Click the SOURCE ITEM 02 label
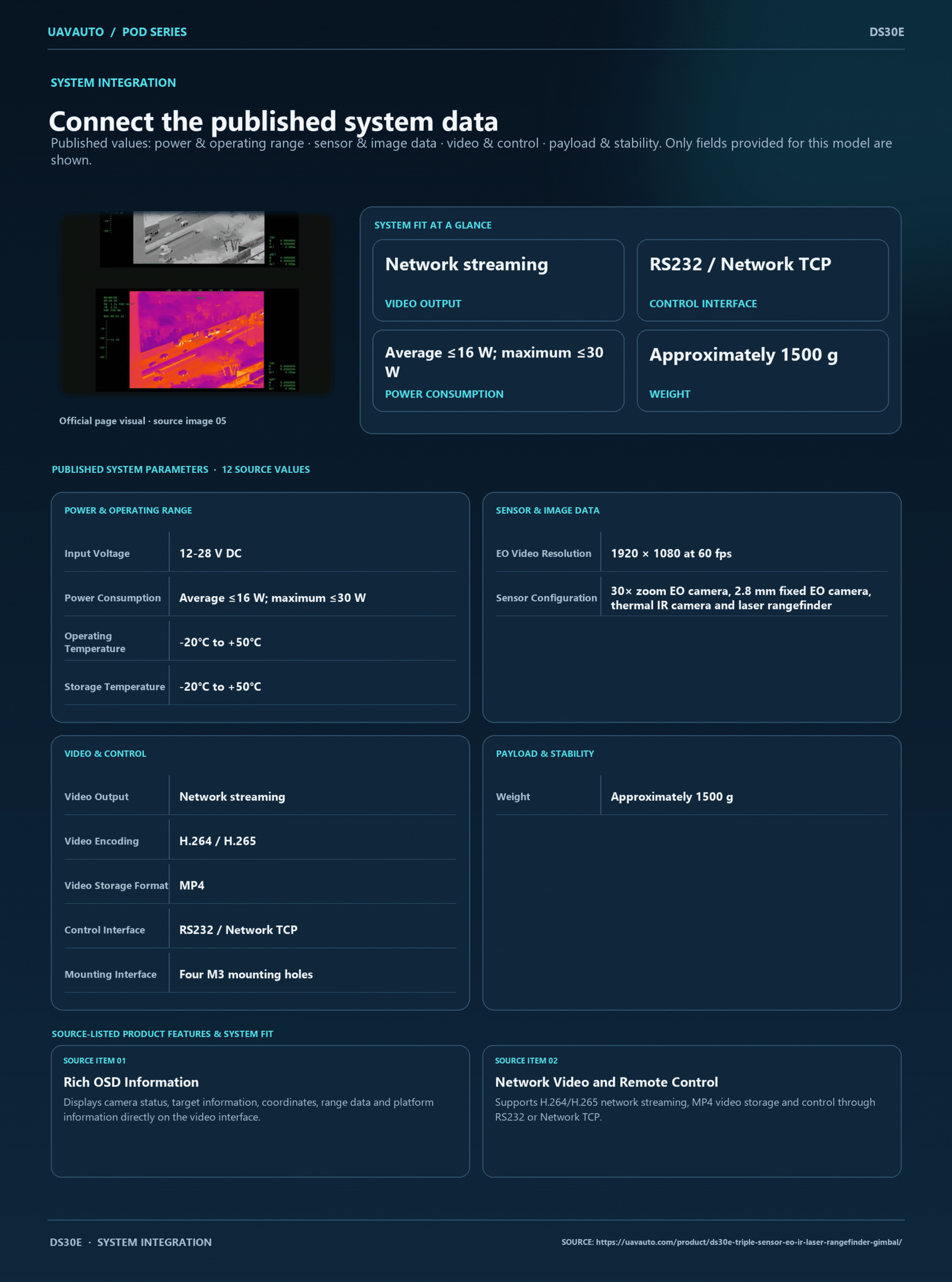Screen dimensions: 952x1282 click(x=526, y=1061)
